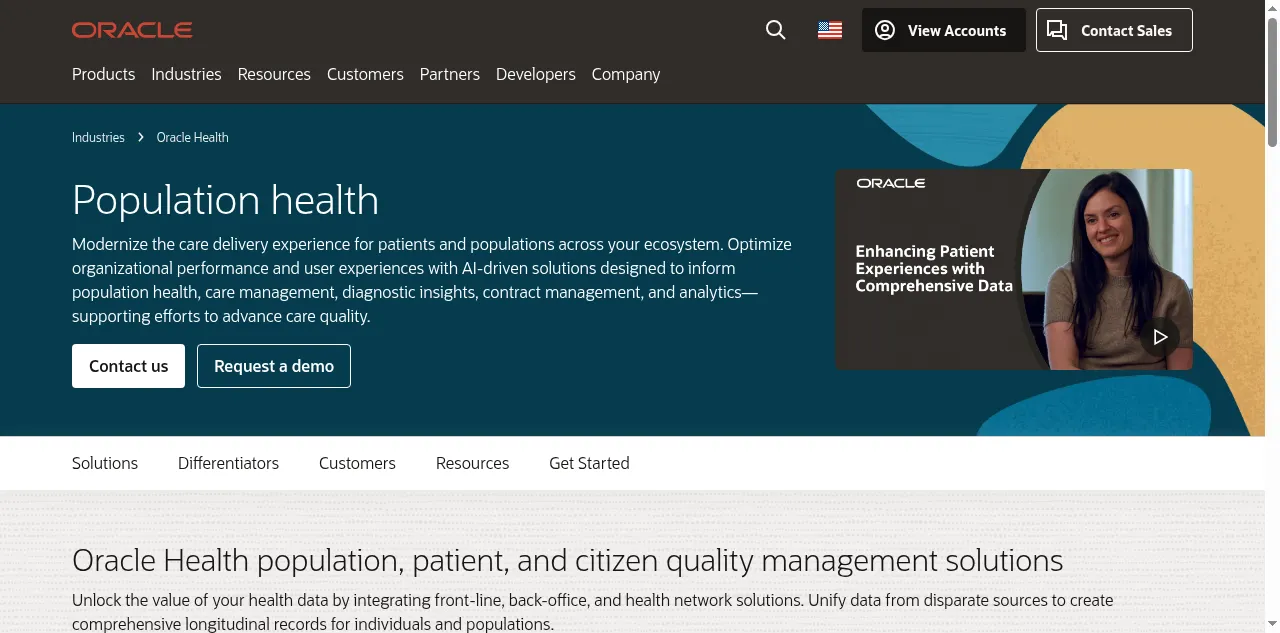This screenshot has height=633, width=1280.
Task: Go to Industries breadcrumb link
Action: 98,137
